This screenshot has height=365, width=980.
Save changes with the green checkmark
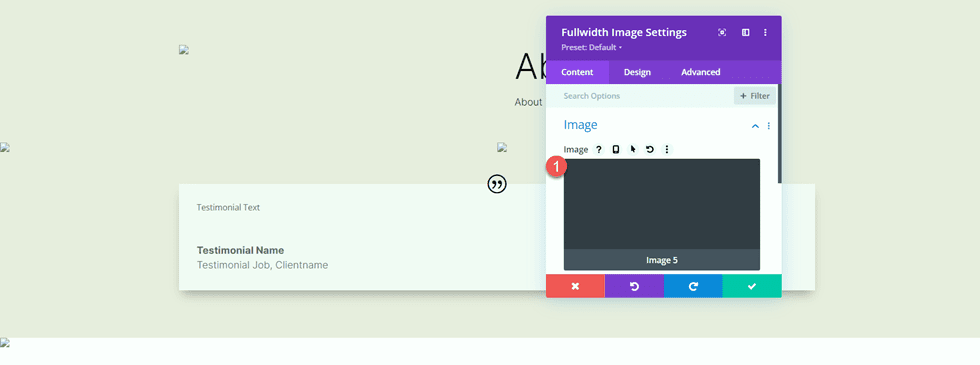click(x=752, y=286)
